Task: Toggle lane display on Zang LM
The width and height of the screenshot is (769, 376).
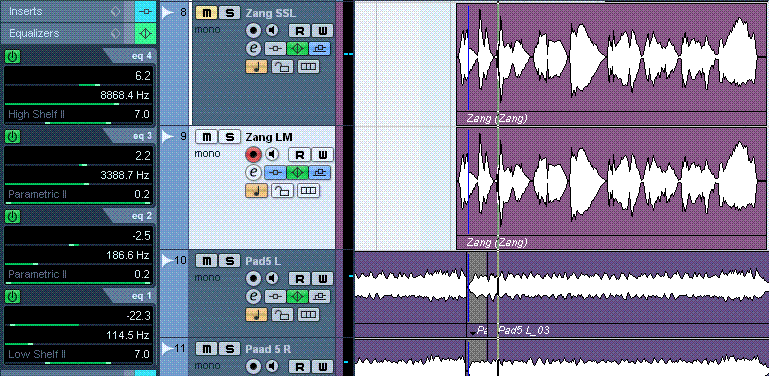Action: pyautogui.click(x=308, y=191)
